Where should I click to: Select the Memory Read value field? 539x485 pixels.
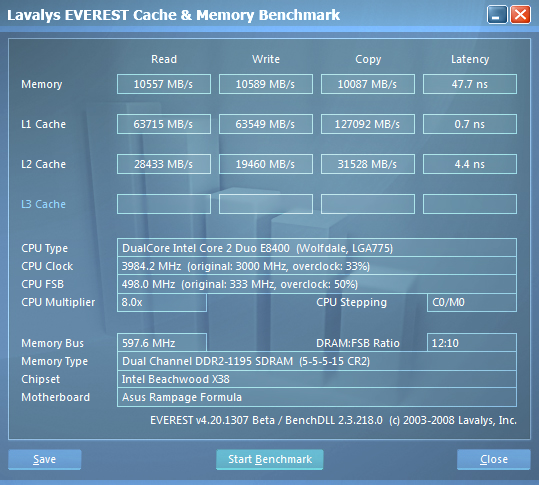pyautogui.click(x=164, y=84)
